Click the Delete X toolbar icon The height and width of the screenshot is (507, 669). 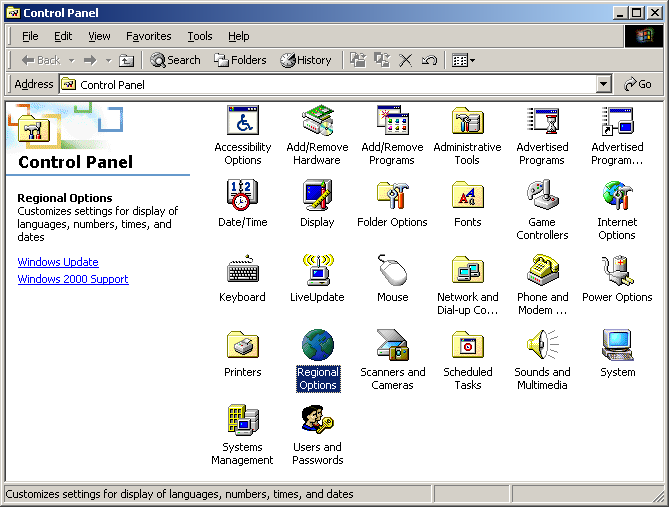tap(405, 60)
